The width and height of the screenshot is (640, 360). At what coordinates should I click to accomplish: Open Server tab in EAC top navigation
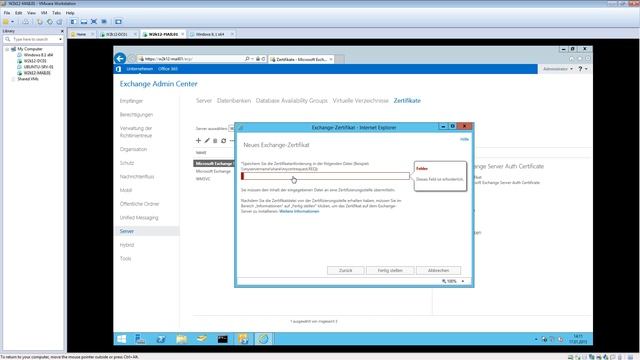tap(204, 100)
